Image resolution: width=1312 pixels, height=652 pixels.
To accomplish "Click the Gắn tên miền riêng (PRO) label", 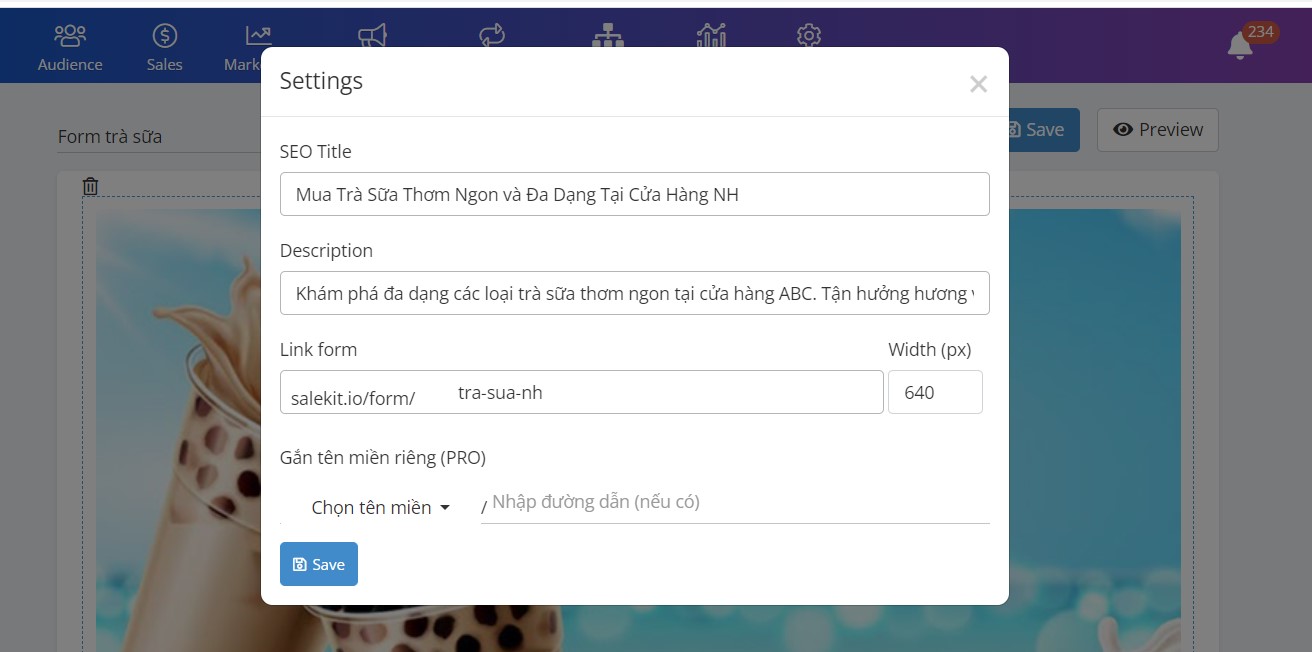I will click(383, 458).
